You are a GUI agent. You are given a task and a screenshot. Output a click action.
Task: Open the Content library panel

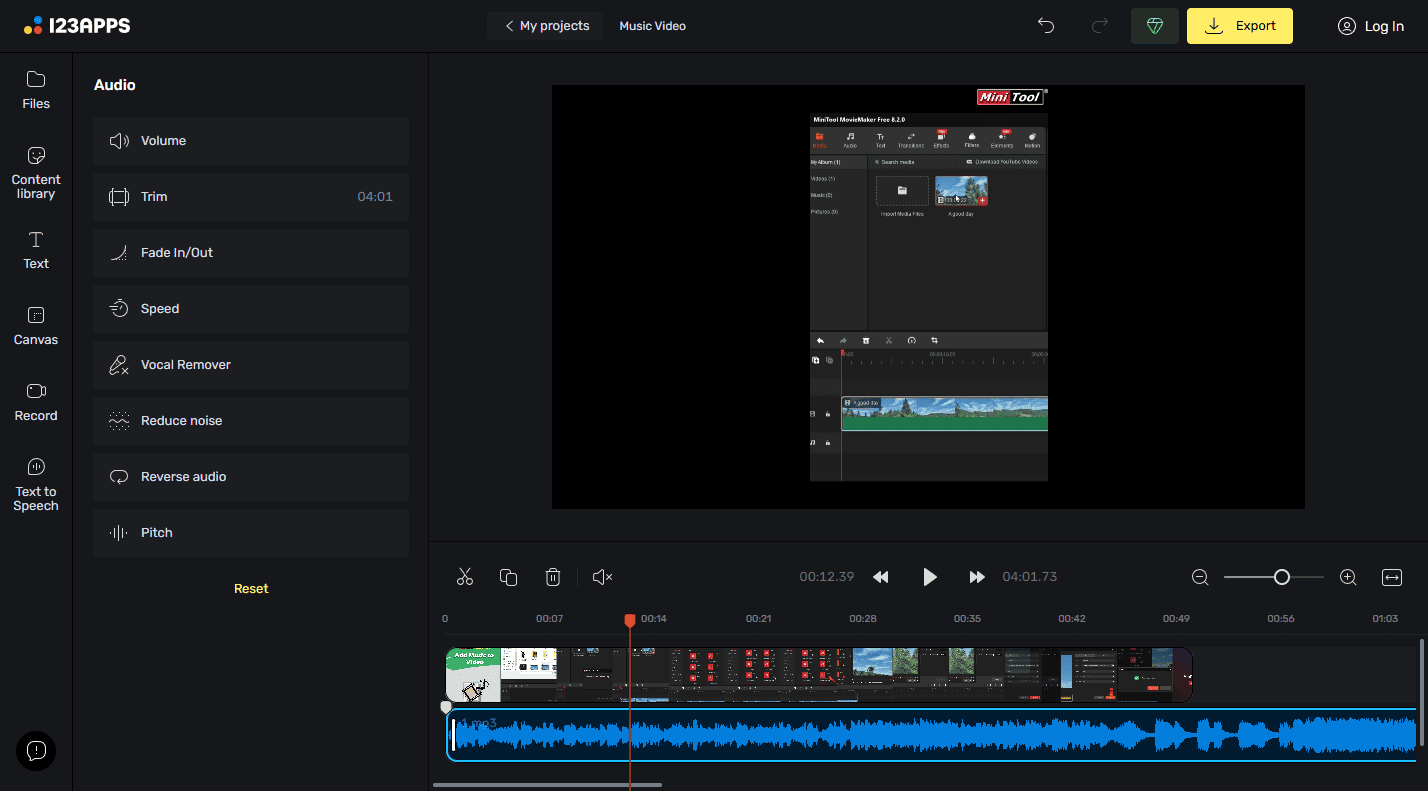point(36,173)
